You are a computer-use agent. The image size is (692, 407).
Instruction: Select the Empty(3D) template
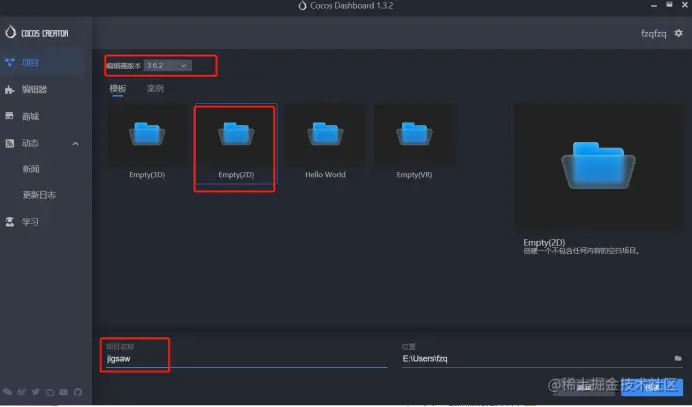147,143
